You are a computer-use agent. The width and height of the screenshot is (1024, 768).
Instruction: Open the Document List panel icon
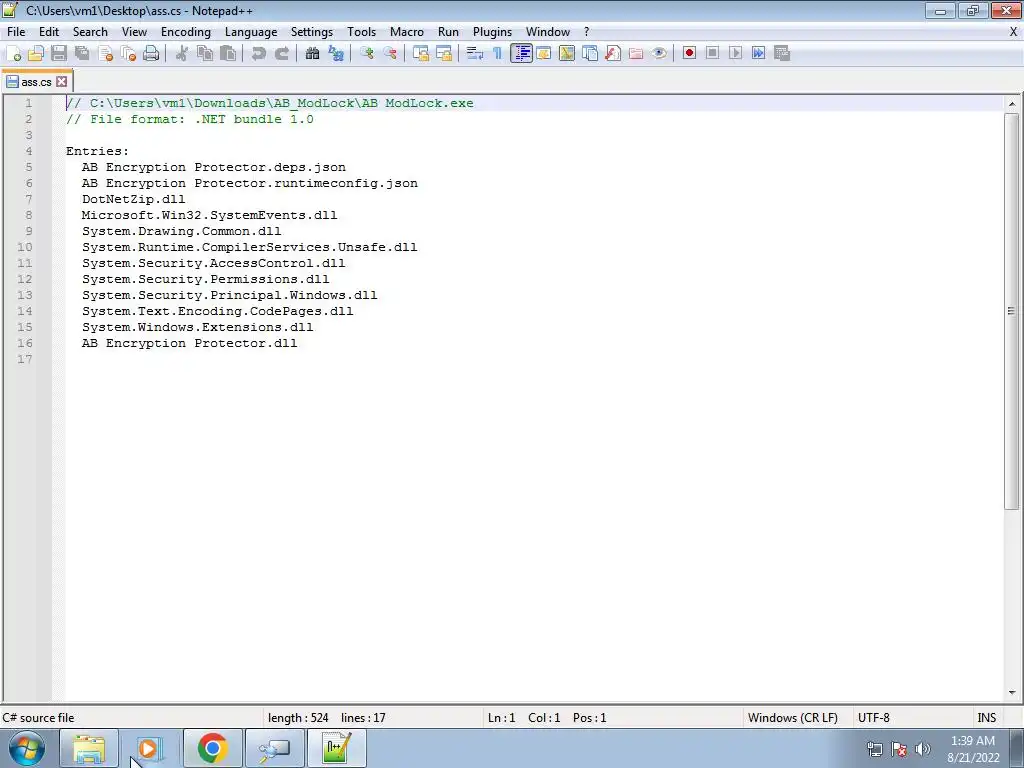coord(590,54)
